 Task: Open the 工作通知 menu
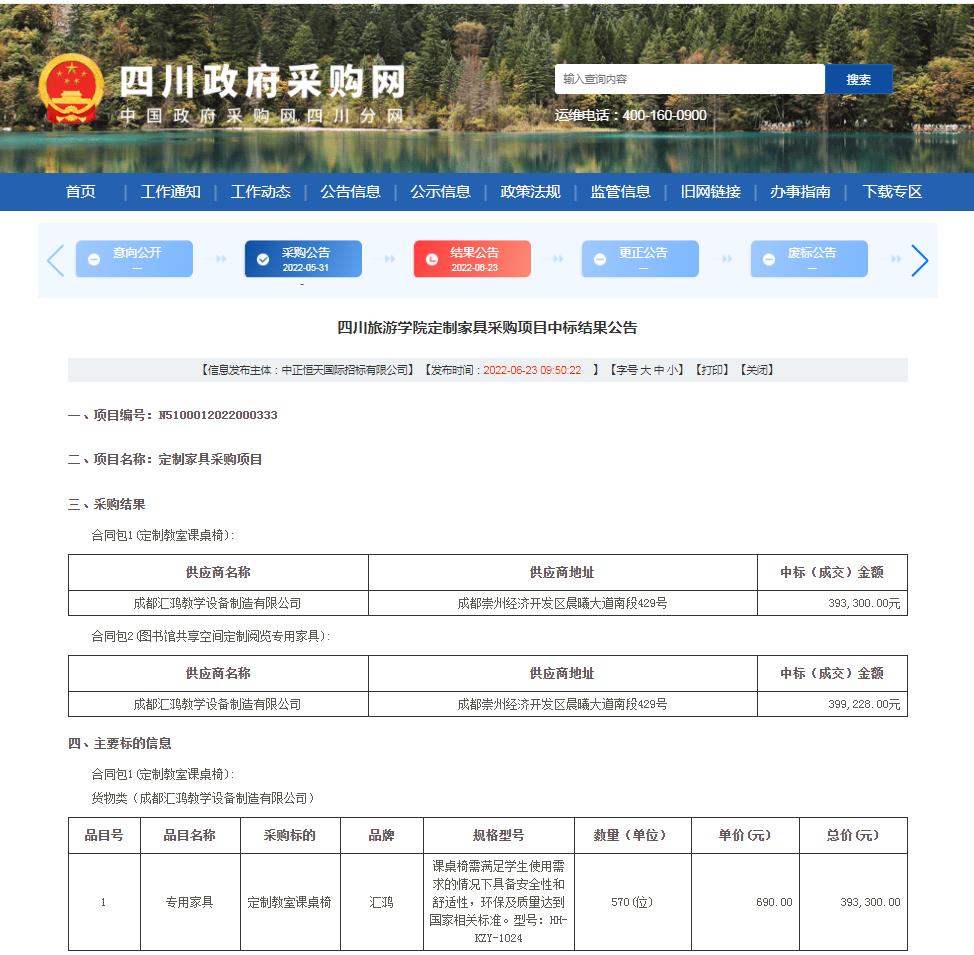(x=170, y=191)
